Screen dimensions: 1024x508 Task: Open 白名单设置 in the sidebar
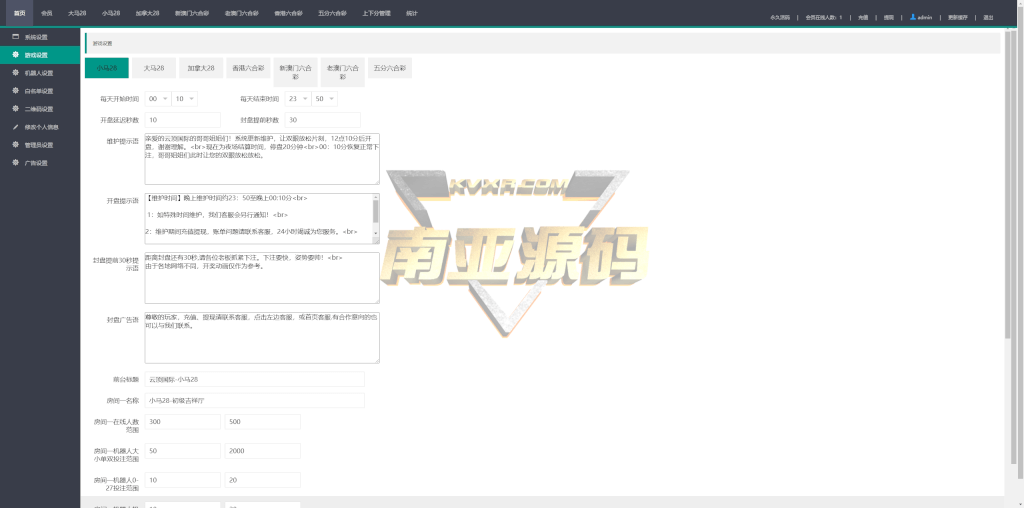click(x=40, y=91)
